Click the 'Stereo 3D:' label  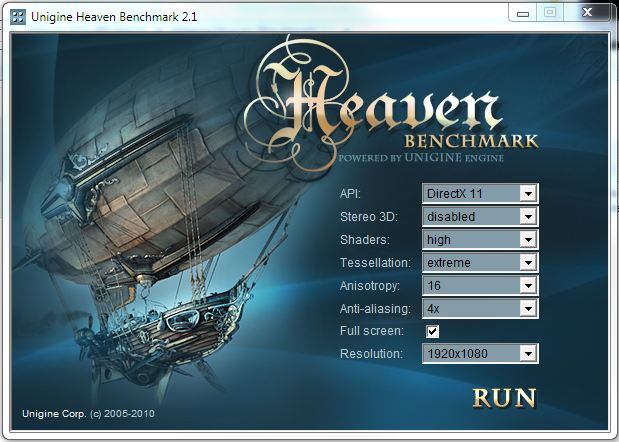369,216
